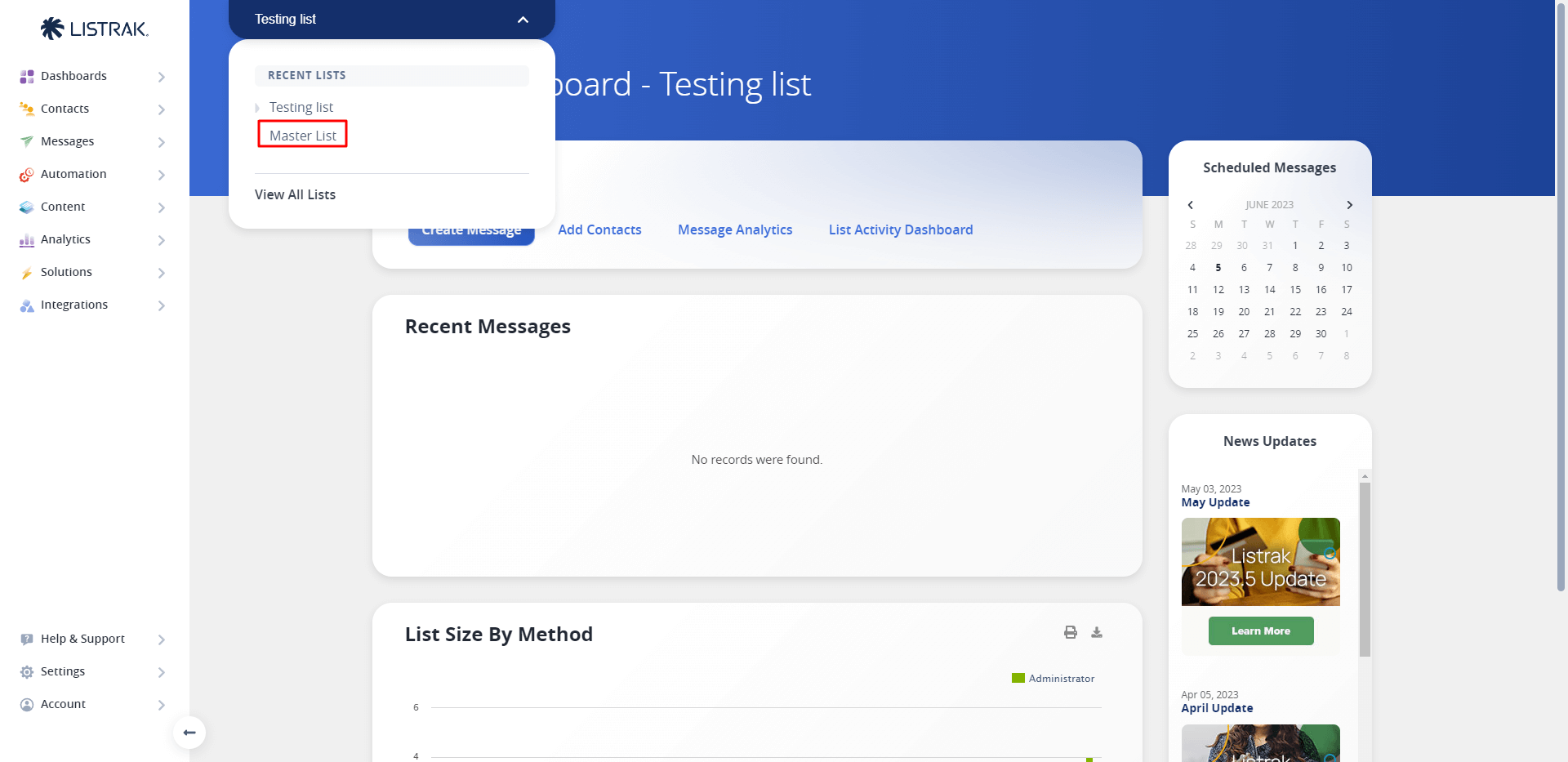Open the Messages sidebar menu
This screenshot has height=762, width=1568.
[68, 141]
